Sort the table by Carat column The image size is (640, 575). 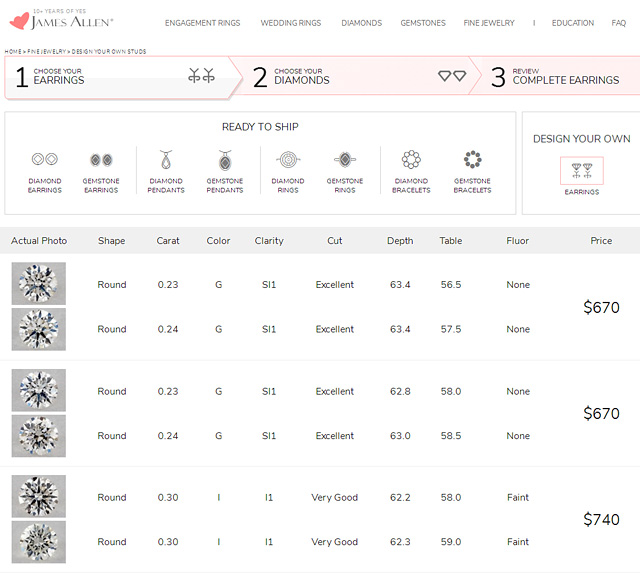point(168,241)
